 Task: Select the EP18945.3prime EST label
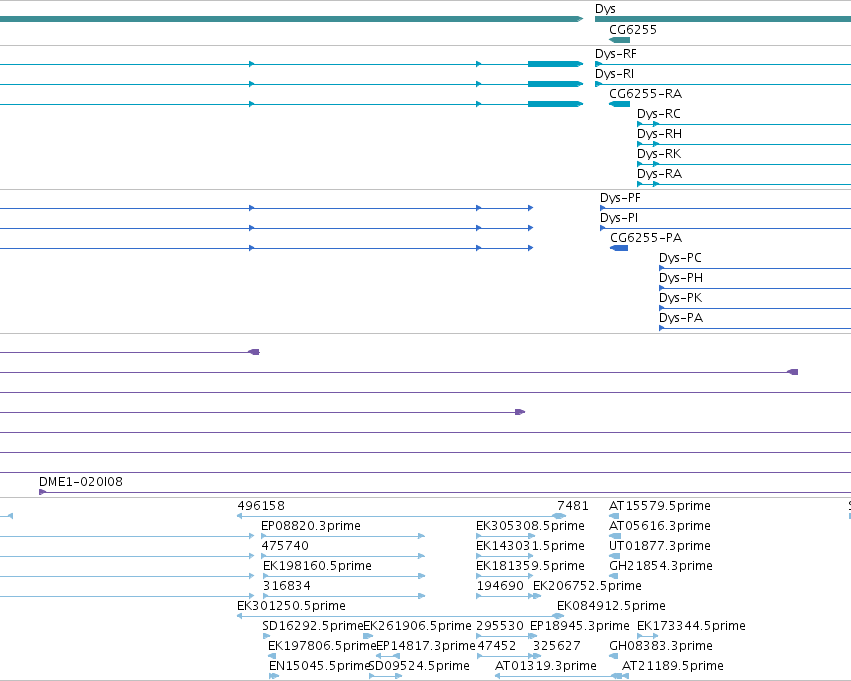(x=580, y=626)
